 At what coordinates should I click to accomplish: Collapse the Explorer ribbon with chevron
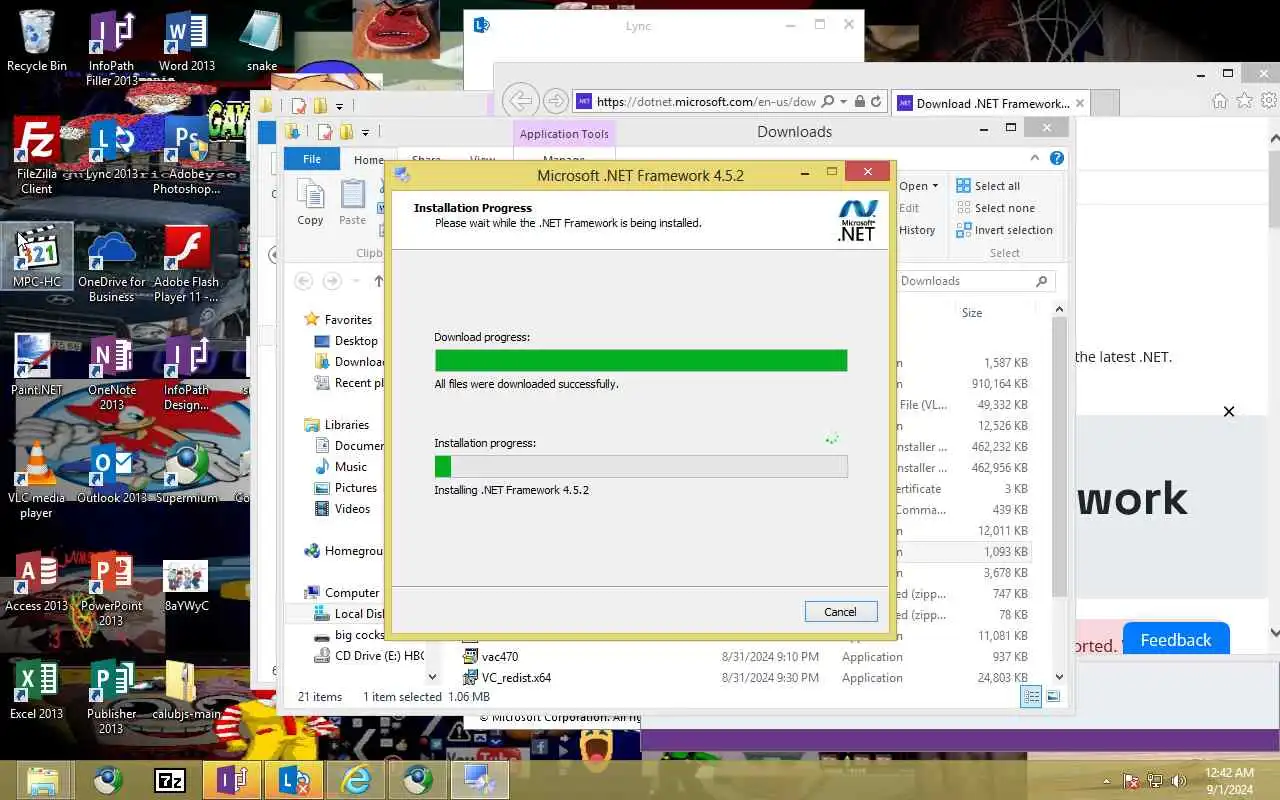(x=1035, y=158)
